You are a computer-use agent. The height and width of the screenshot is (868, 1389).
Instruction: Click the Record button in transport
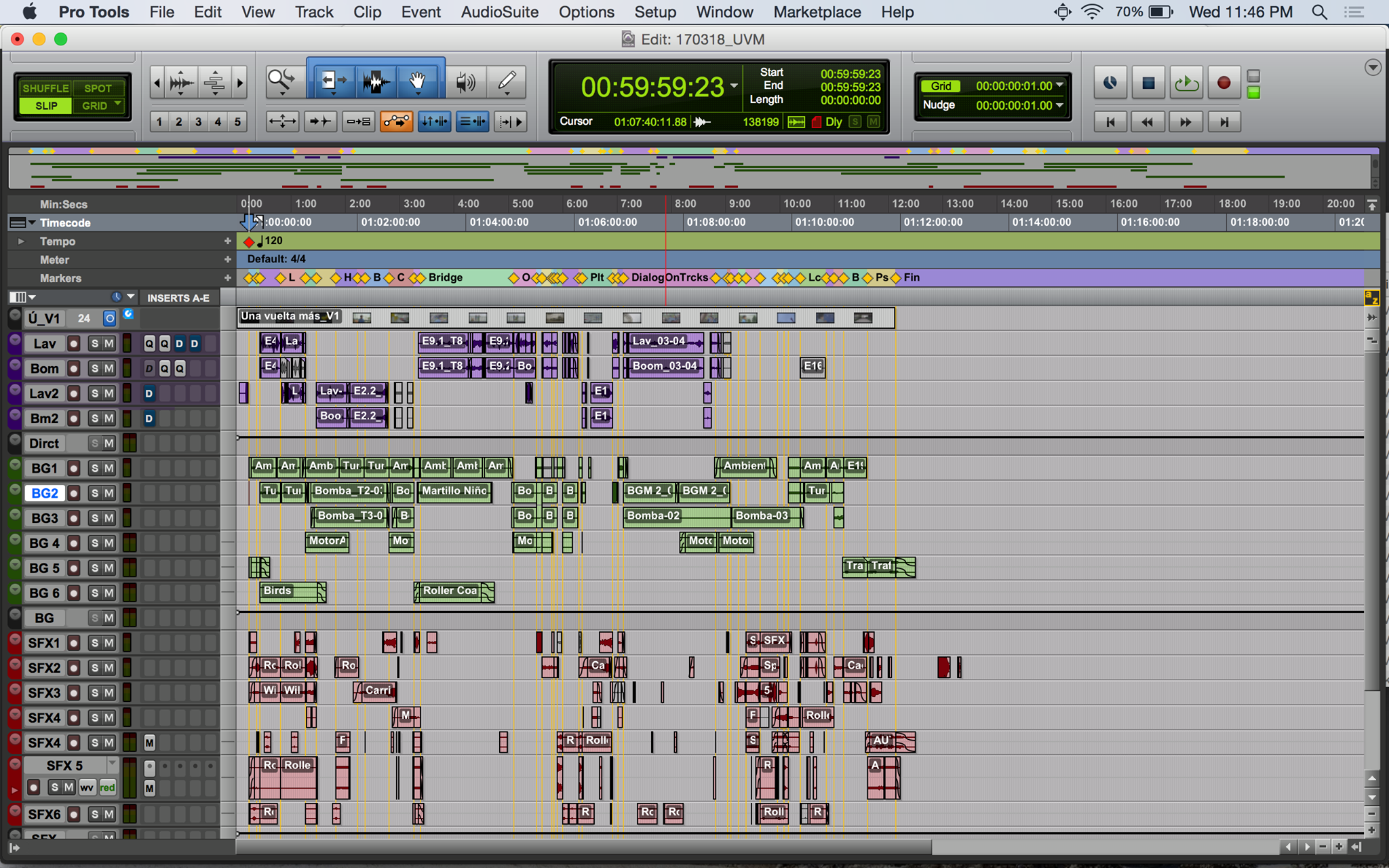click(1224, 83)
